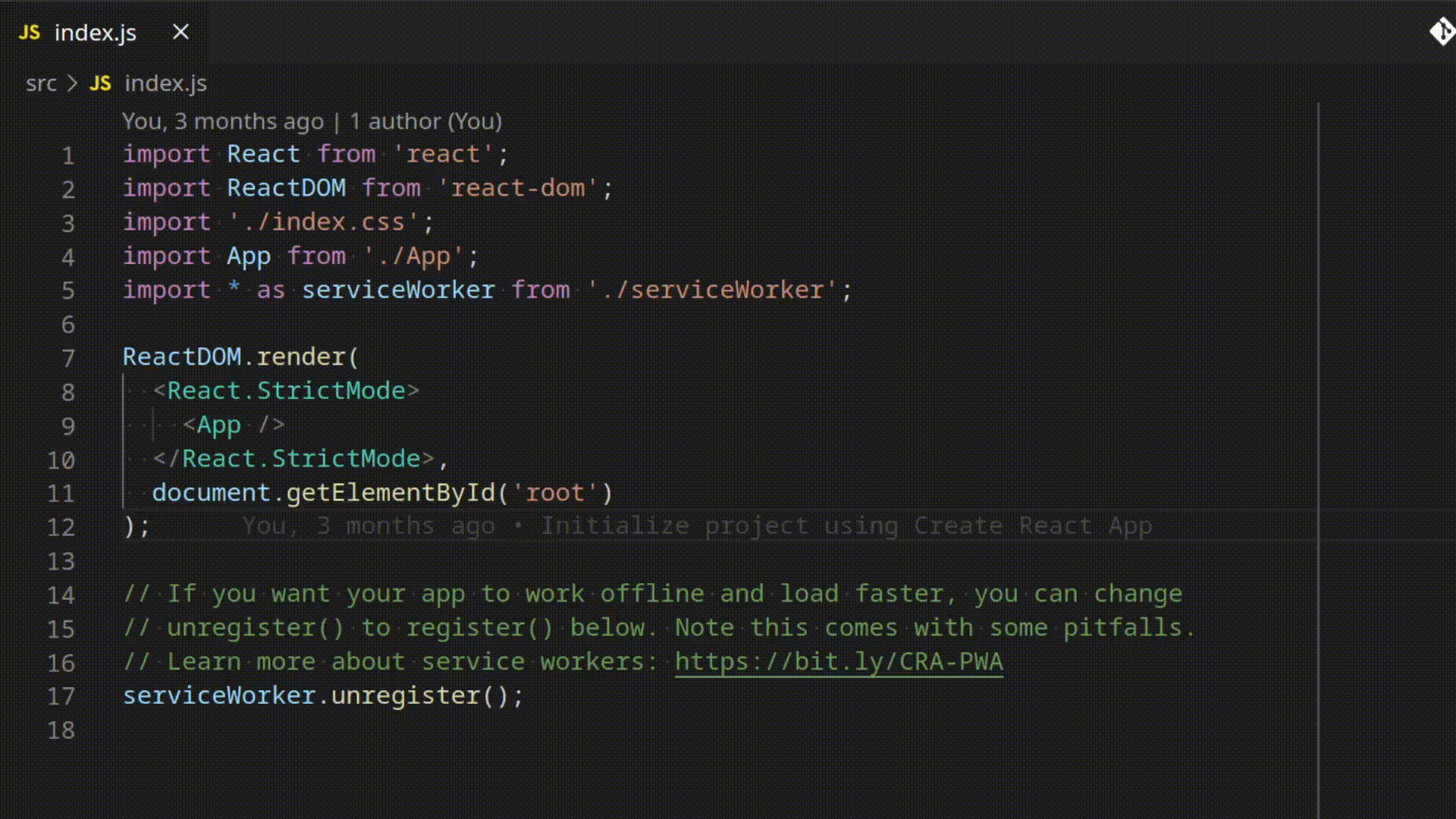
Task: Click the close tab icon on index.js
Action: coord(180,32)
